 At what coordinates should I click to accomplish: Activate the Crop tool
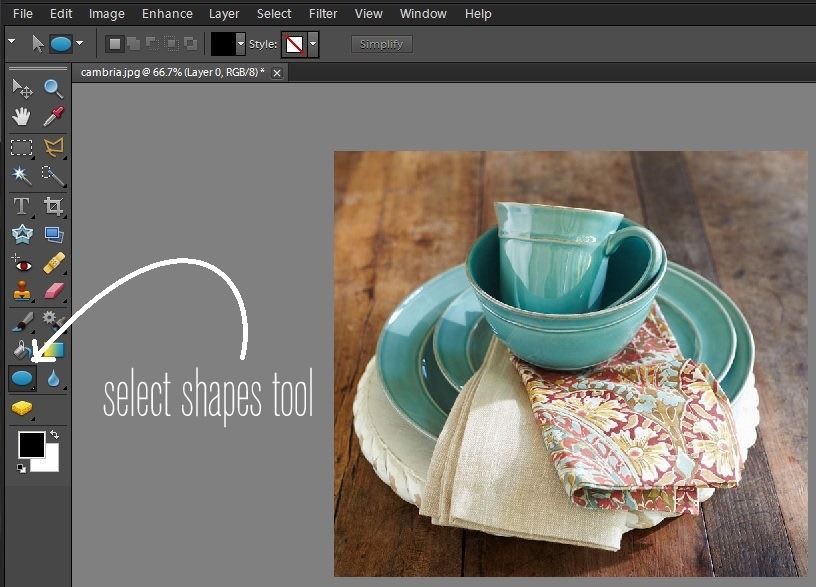[x=53, y=206]
